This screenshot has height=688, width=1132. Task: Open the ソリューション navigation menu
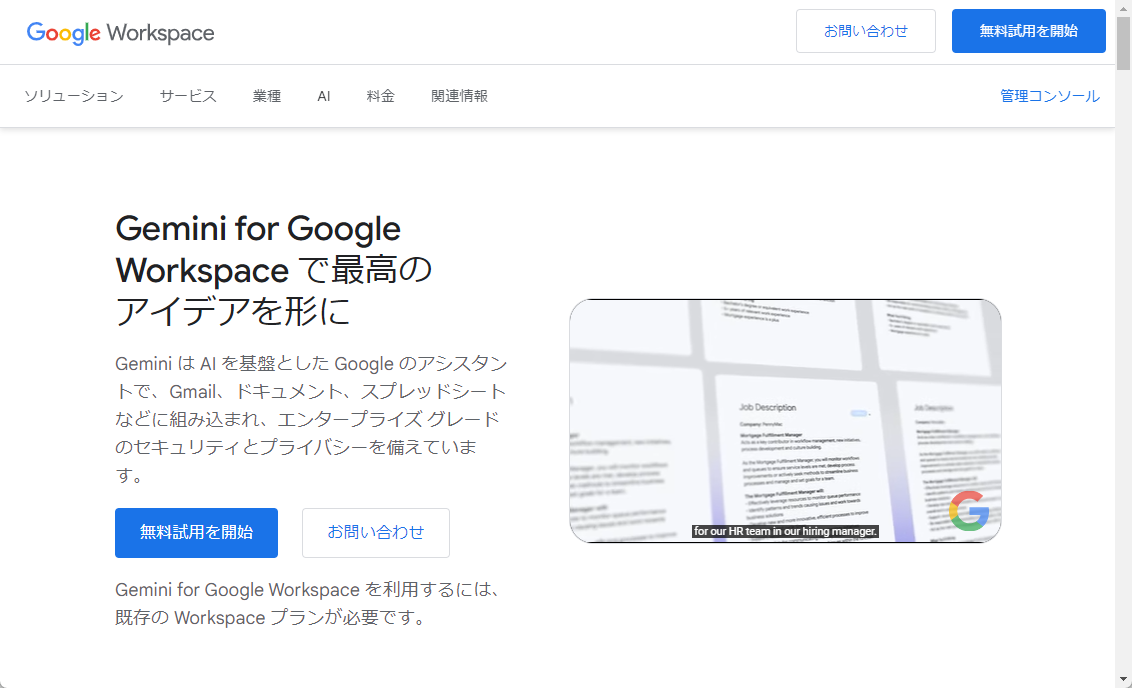click(x=73, y=96)
